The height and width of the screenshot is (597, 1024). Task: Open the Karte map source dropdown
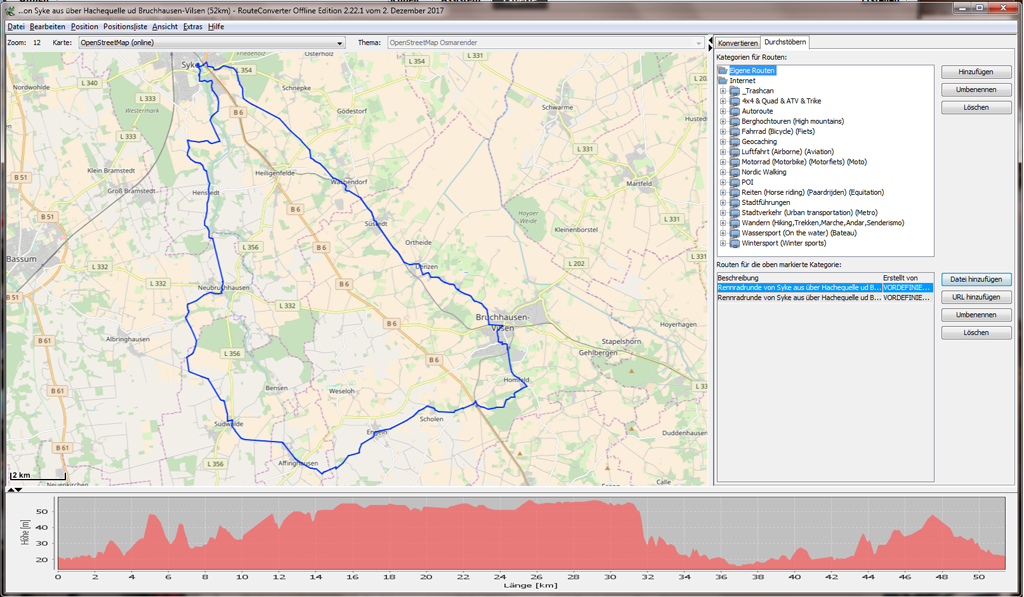click(x=212, y=42)
